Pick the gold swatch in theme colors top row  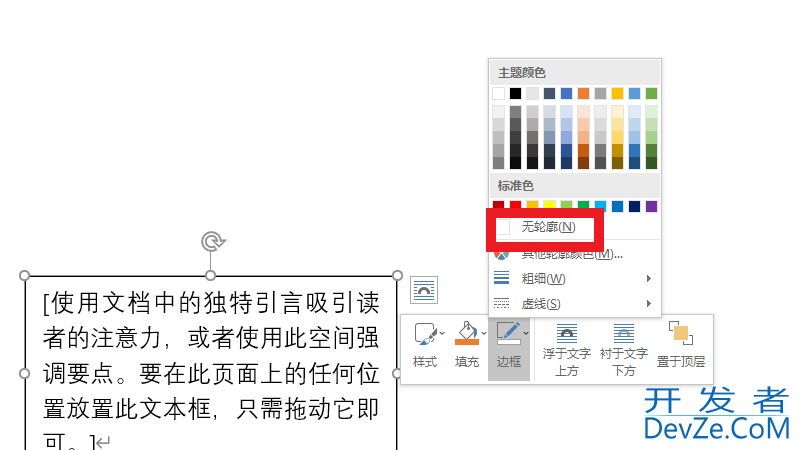tap(617, 93)
